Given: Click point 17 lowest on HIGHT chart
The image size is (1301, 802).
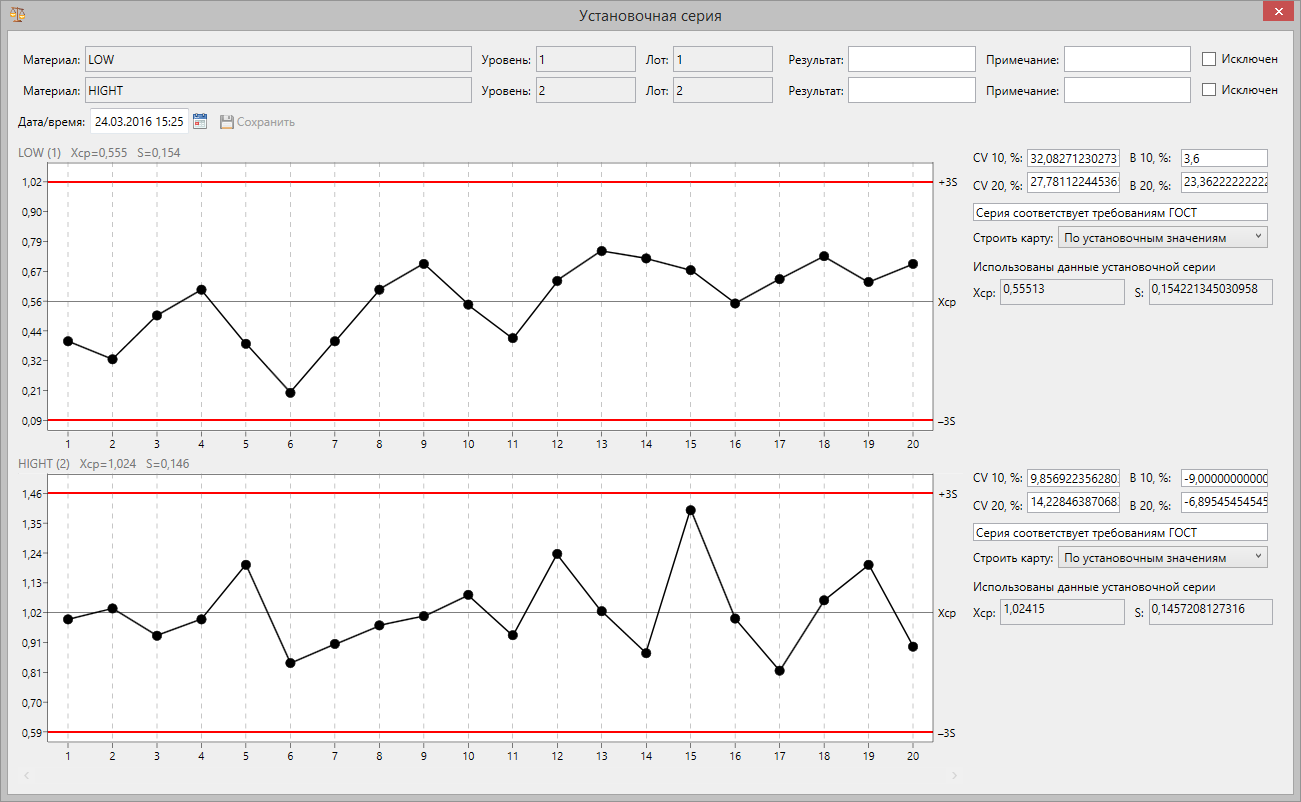Looking at the screenshot, I should pos(780,671).
